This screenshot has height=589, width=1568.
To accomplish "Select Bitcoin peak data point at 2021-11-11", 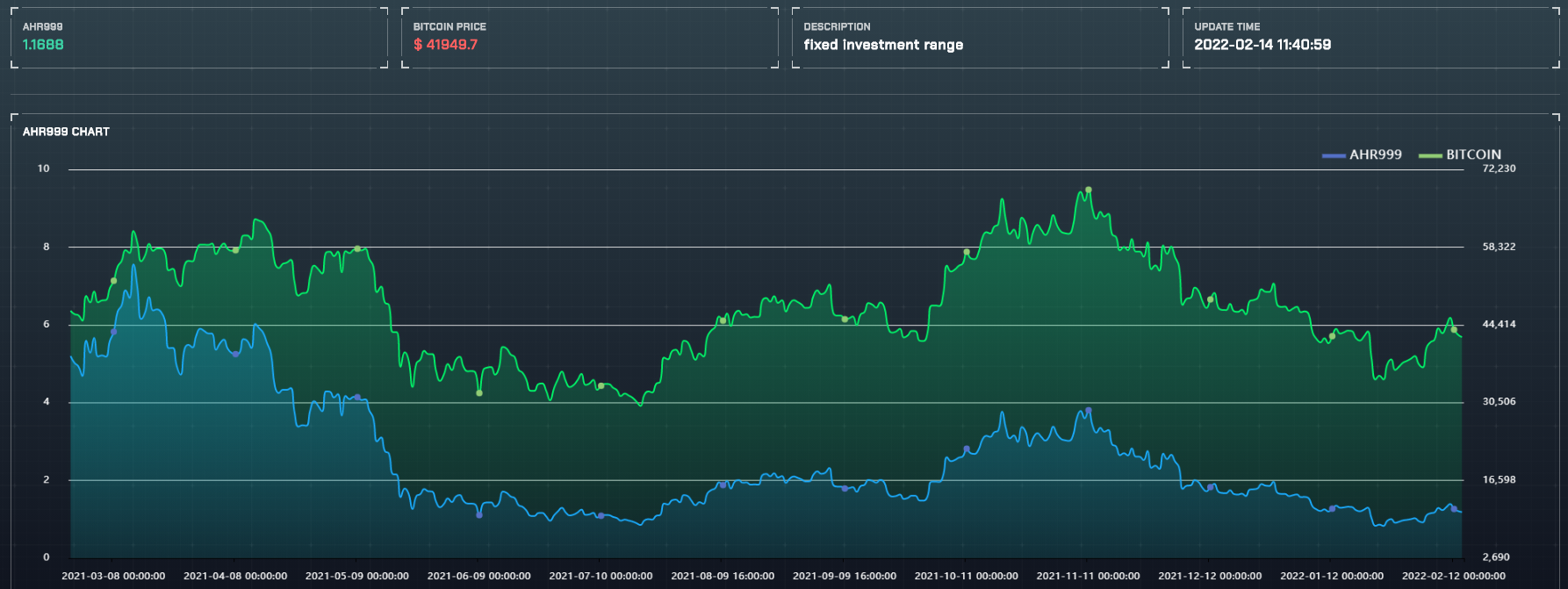I will coord(1088,190).
